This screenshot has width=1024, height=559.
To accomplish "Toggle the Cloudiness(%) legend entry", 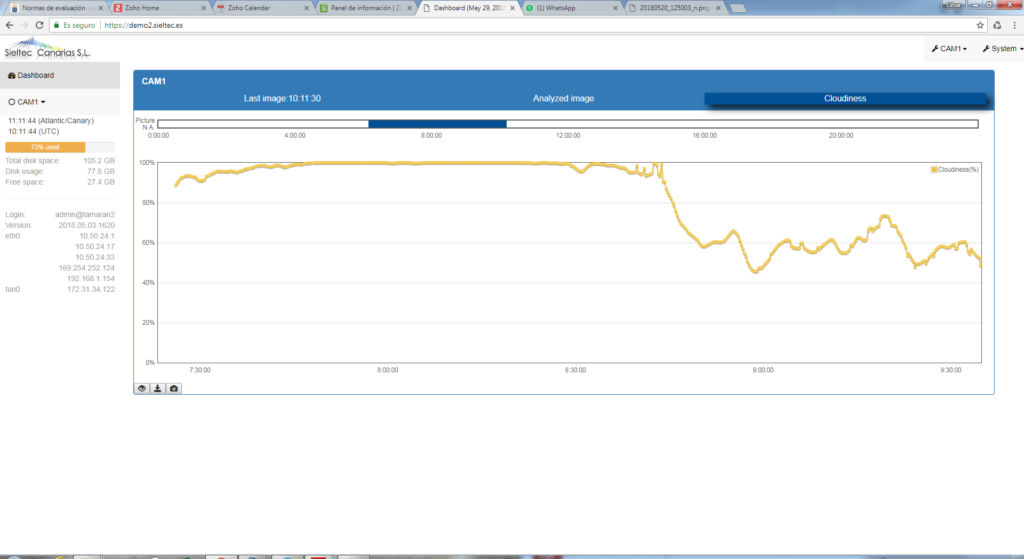I will point(955,170).
